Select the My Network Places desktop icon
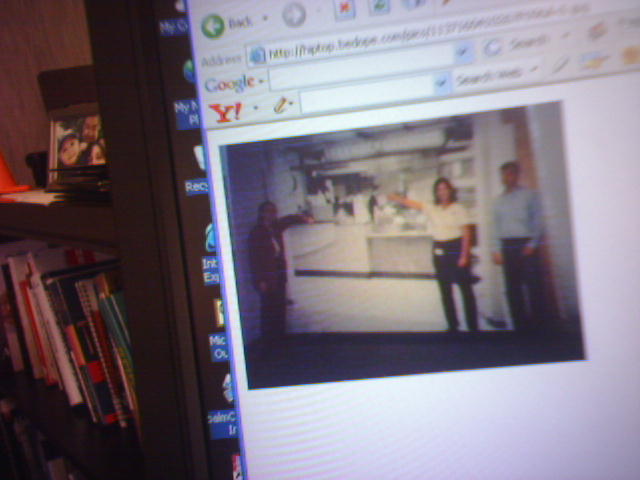This screenshot has width=640, height=480. 187,94
